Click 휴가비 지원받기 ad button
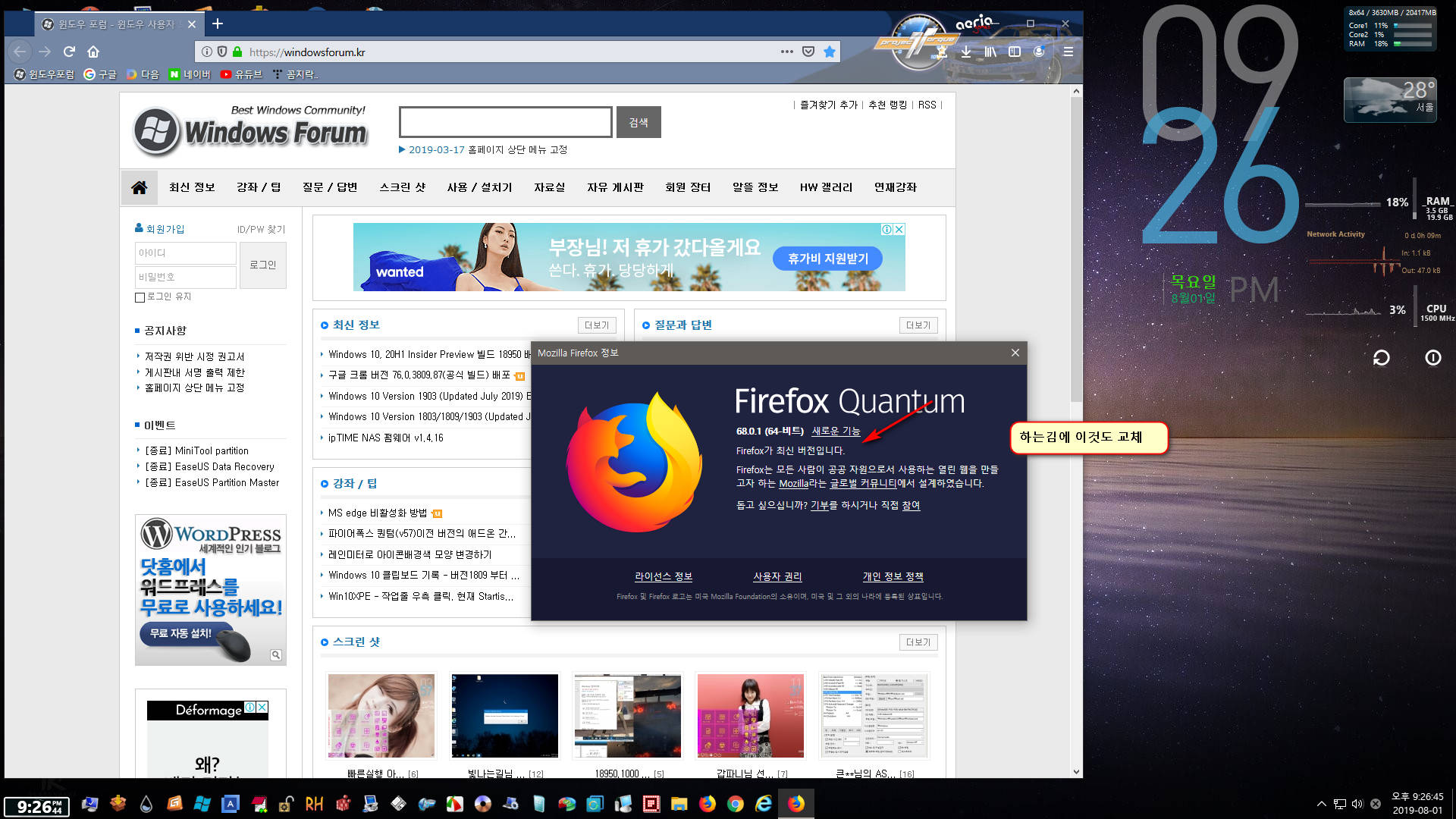The width and height of the screenshot is (1456, 819). coord(828,259)
